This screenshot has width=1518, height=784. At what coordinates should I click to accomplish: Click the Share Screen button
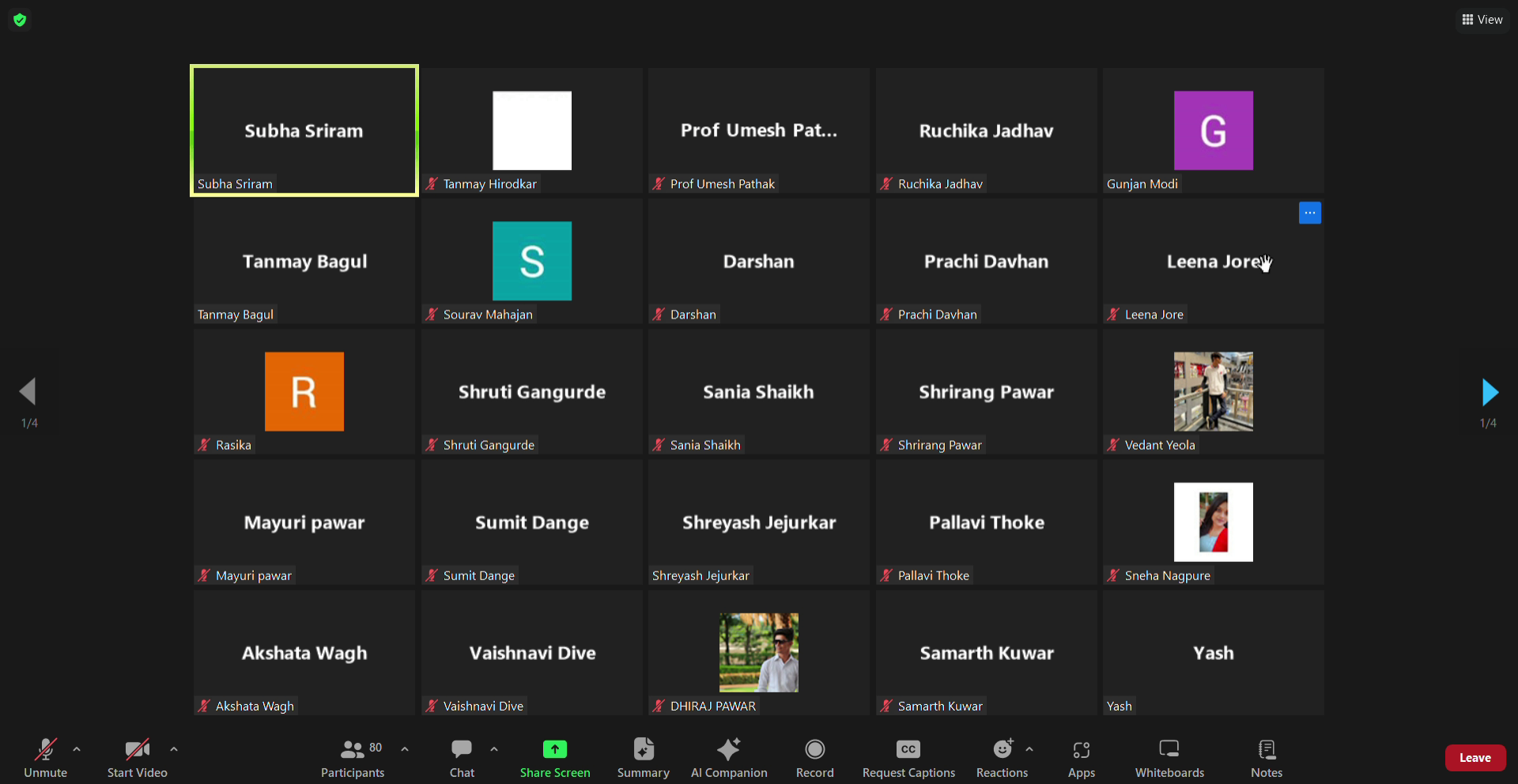coord(554,758)
